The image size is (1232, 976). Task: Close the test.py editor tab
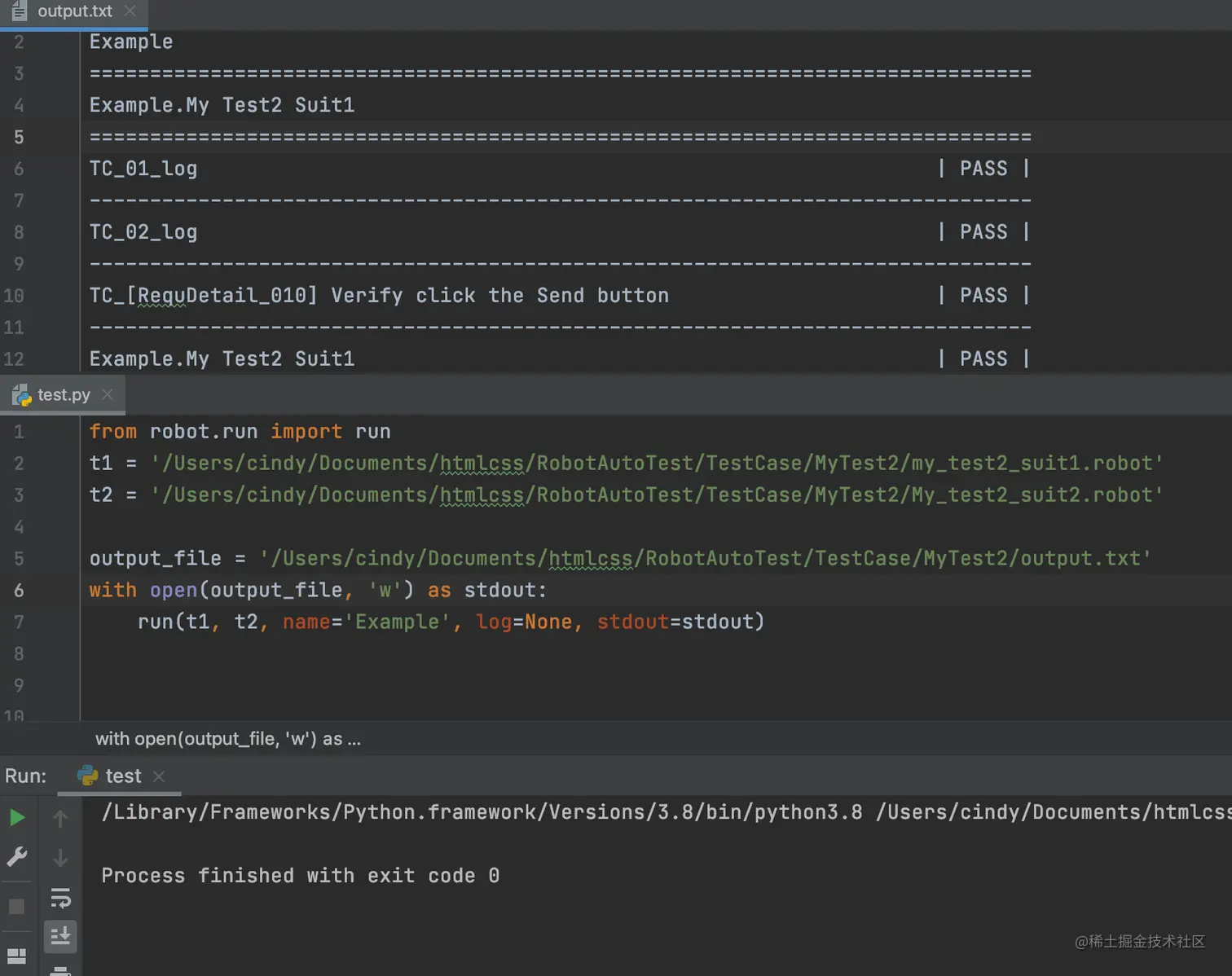coord(108,394)
